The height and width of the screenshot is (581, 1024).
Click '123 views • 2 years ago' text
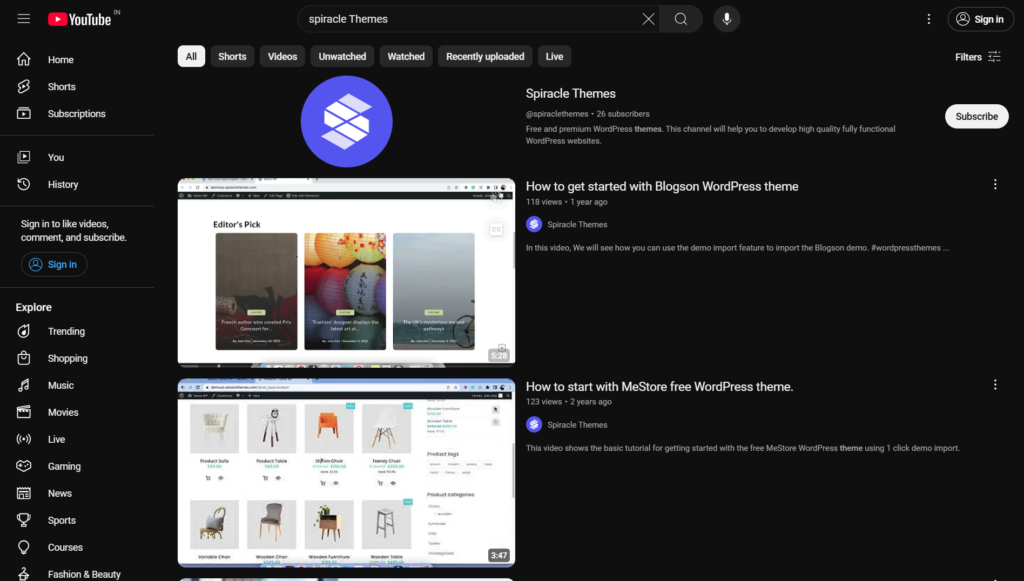569,401
